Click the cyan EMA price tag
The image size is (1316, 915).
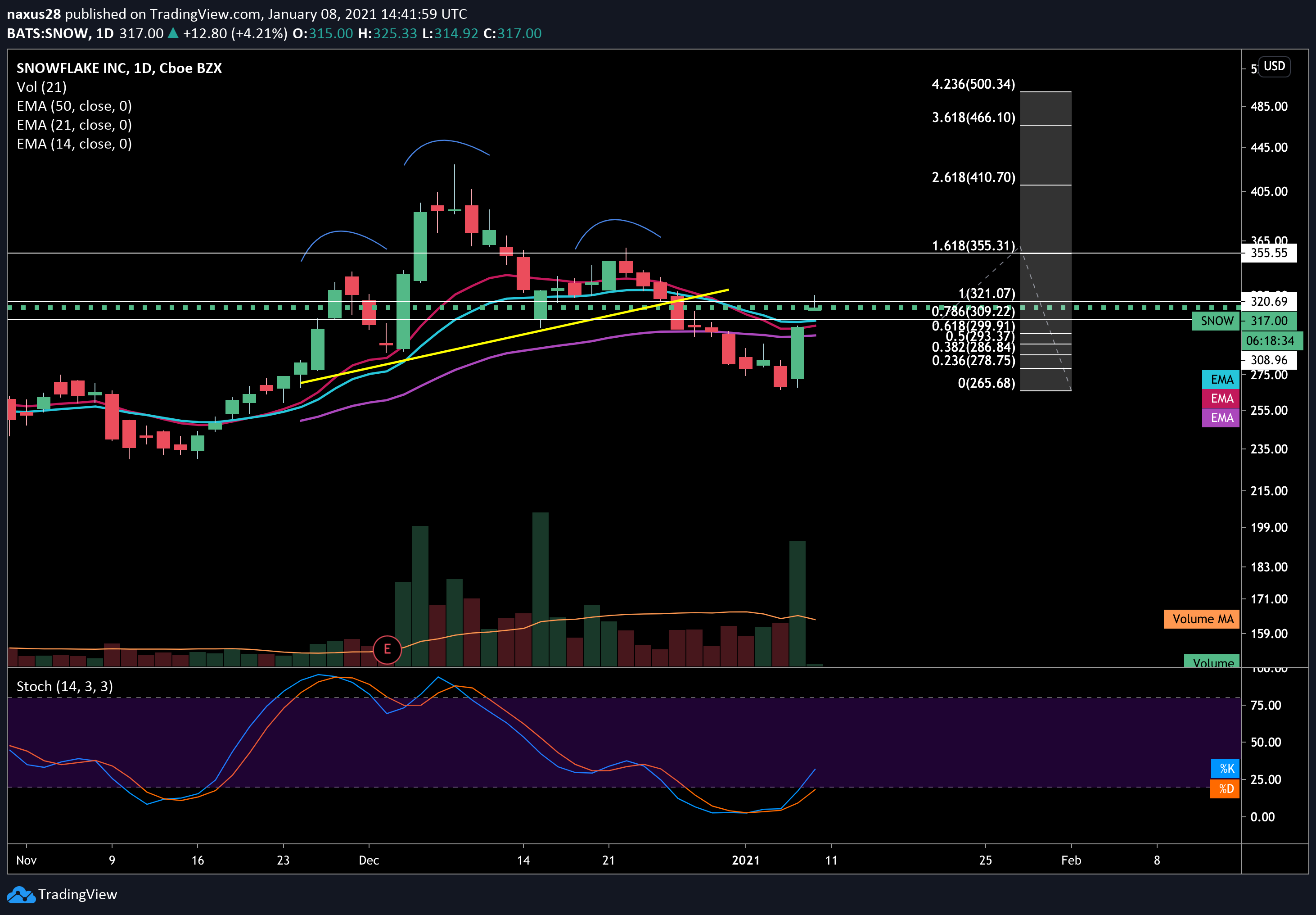[x=1221, y=380]
